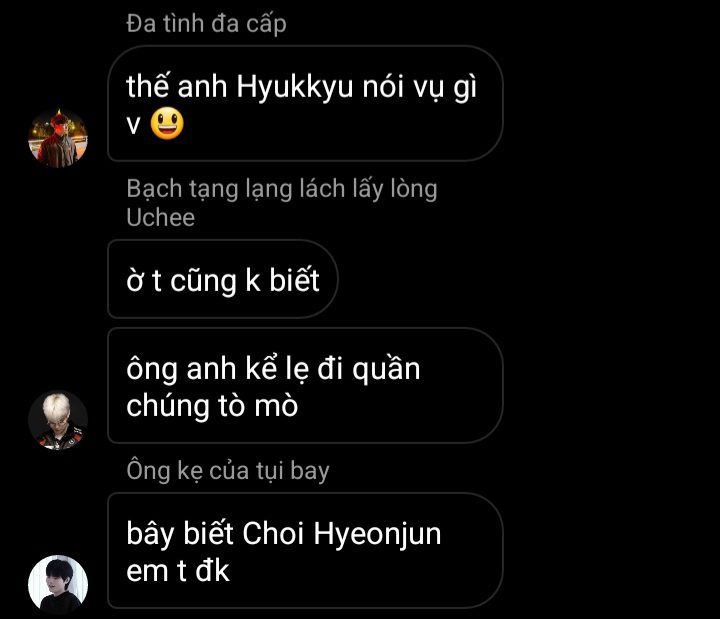Viewport: 720px width, 619px height.
Task: Click the word "Hyukkyu" in first message
Action: [x=295, y=87]
